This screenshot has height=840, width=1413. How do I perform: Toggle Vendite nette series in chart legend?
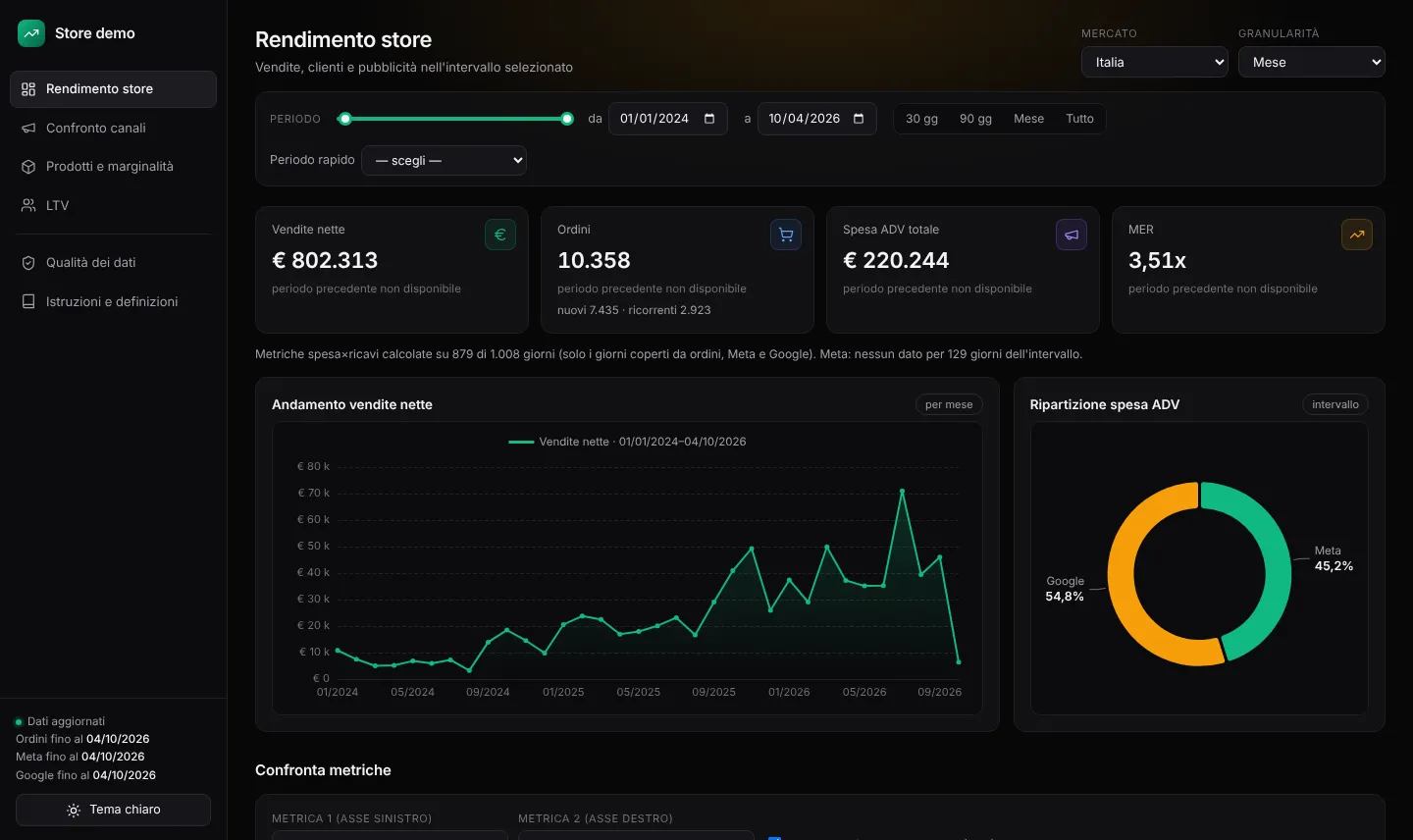pos(627,442)
